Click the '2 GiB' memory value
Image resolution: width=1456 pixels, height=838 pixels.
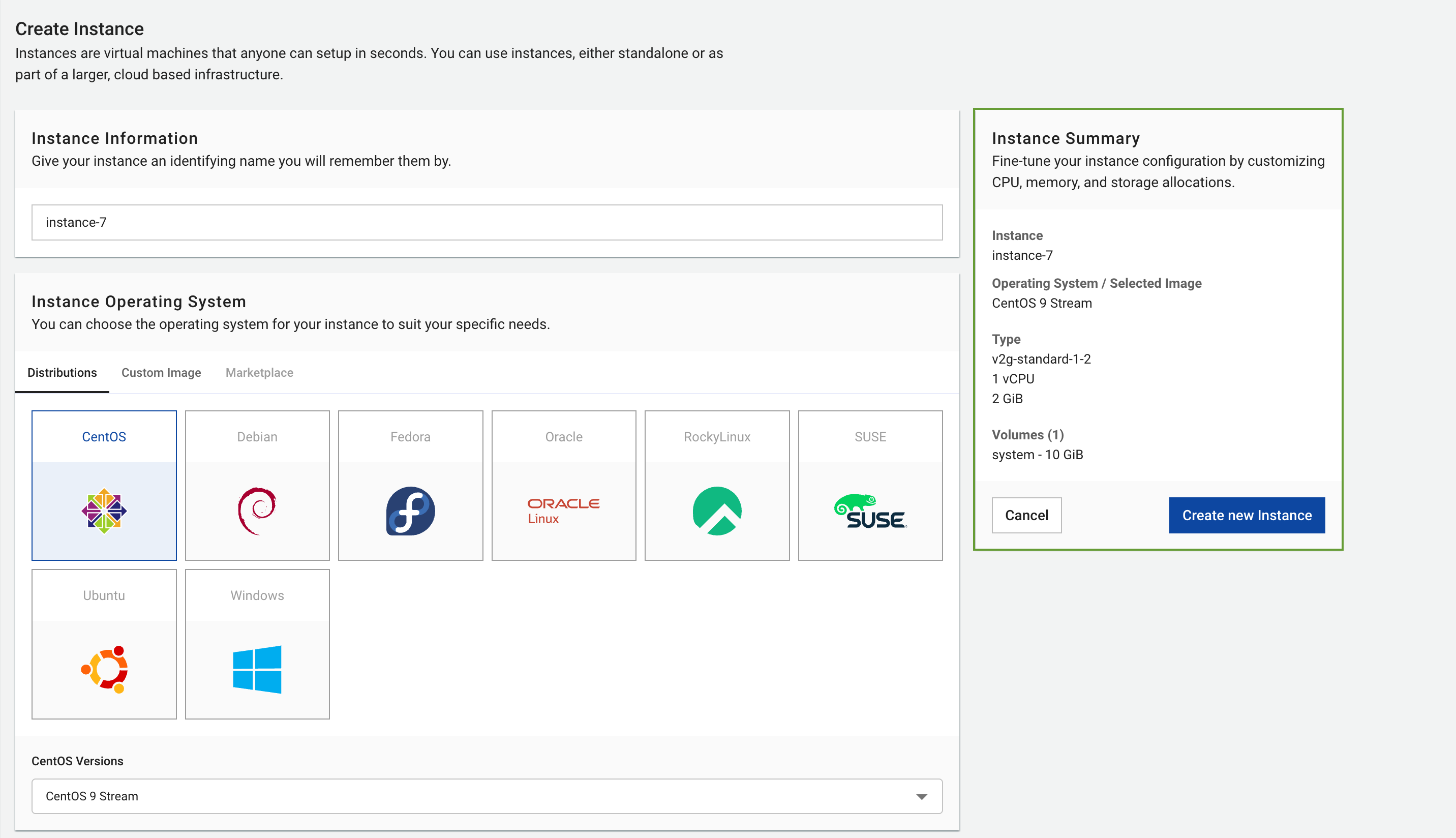pos(1007,399)
